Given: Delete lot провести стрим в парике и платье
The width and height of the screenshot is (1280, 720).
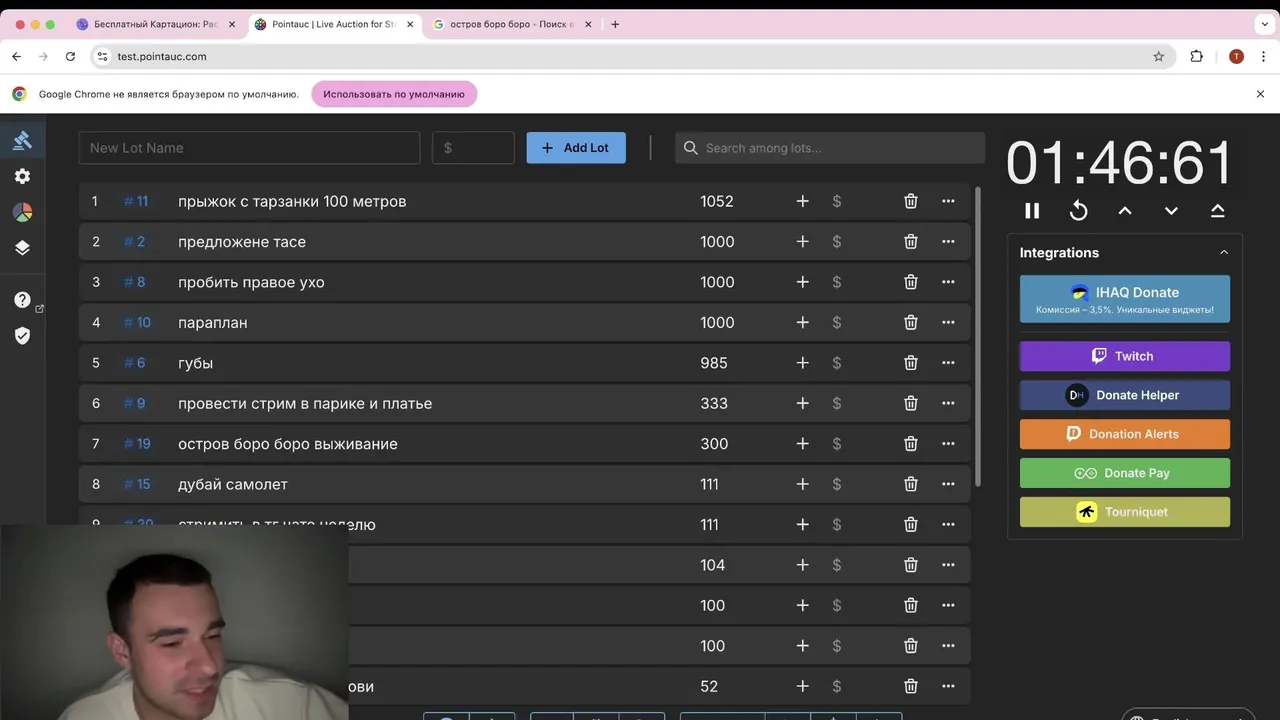Looking at the screenshot, I should coord(911,403).
